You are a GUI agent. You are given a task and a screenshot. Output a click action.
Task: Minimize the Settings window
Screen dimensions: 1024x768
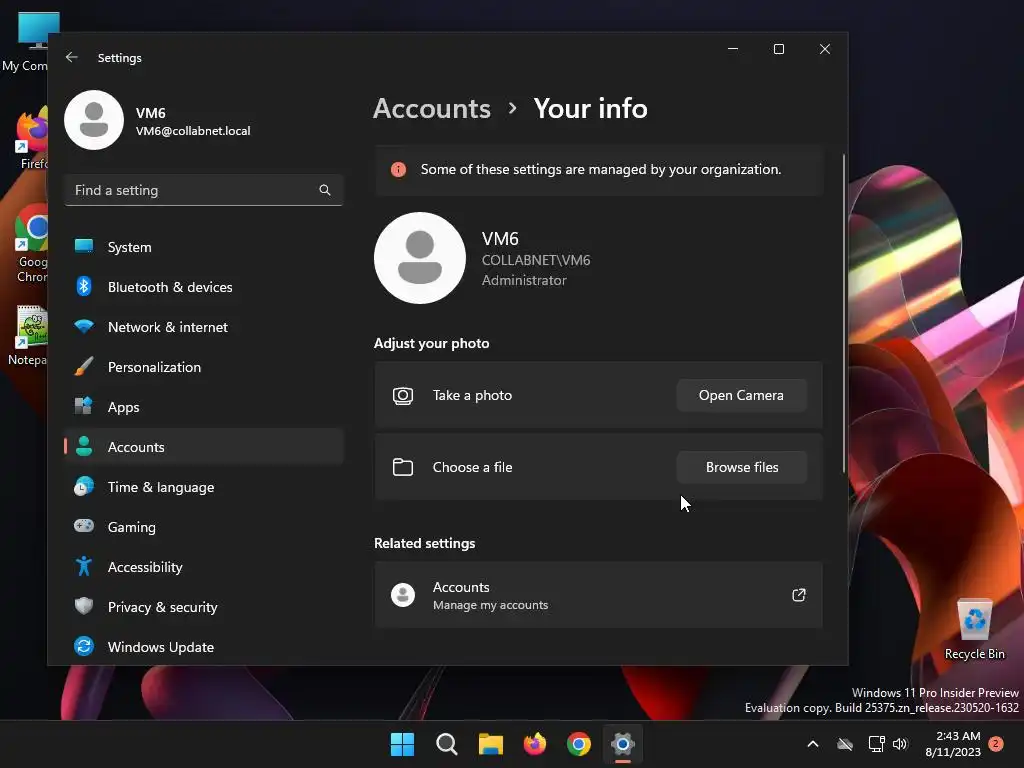point(733,49)
